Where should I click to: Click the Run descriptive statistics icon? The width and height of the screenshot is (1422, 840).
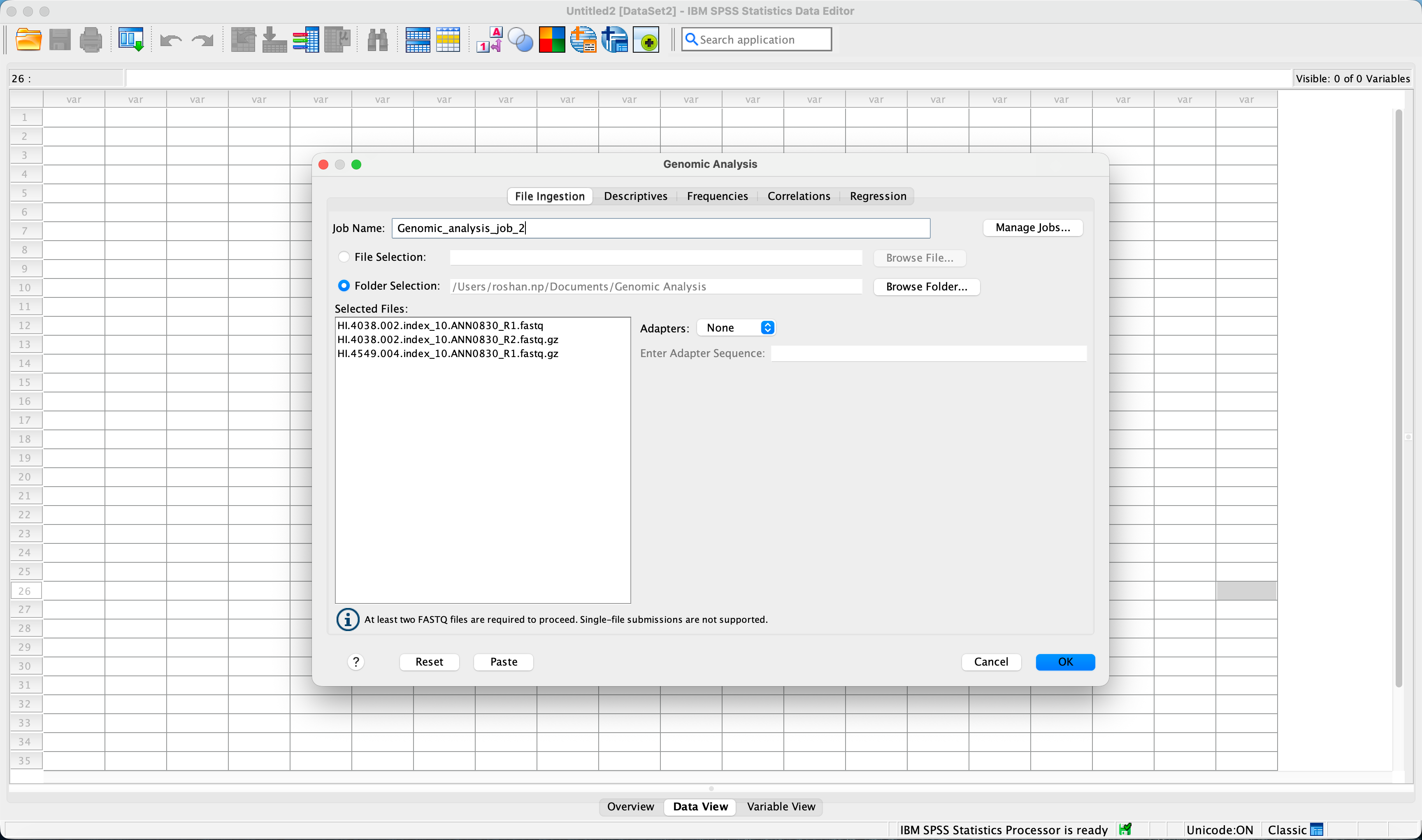point(337,39)
